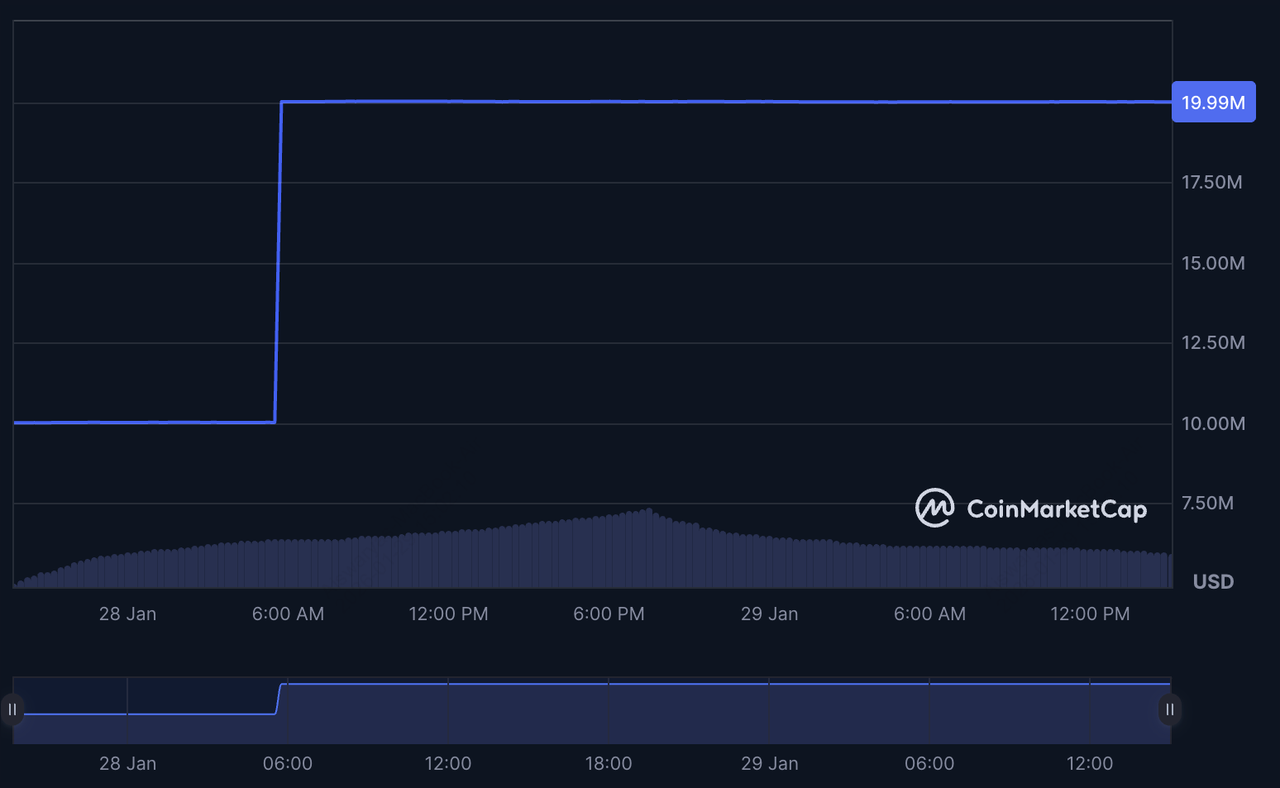Click the blue 19.99M current value label

tap(1213, 102)
